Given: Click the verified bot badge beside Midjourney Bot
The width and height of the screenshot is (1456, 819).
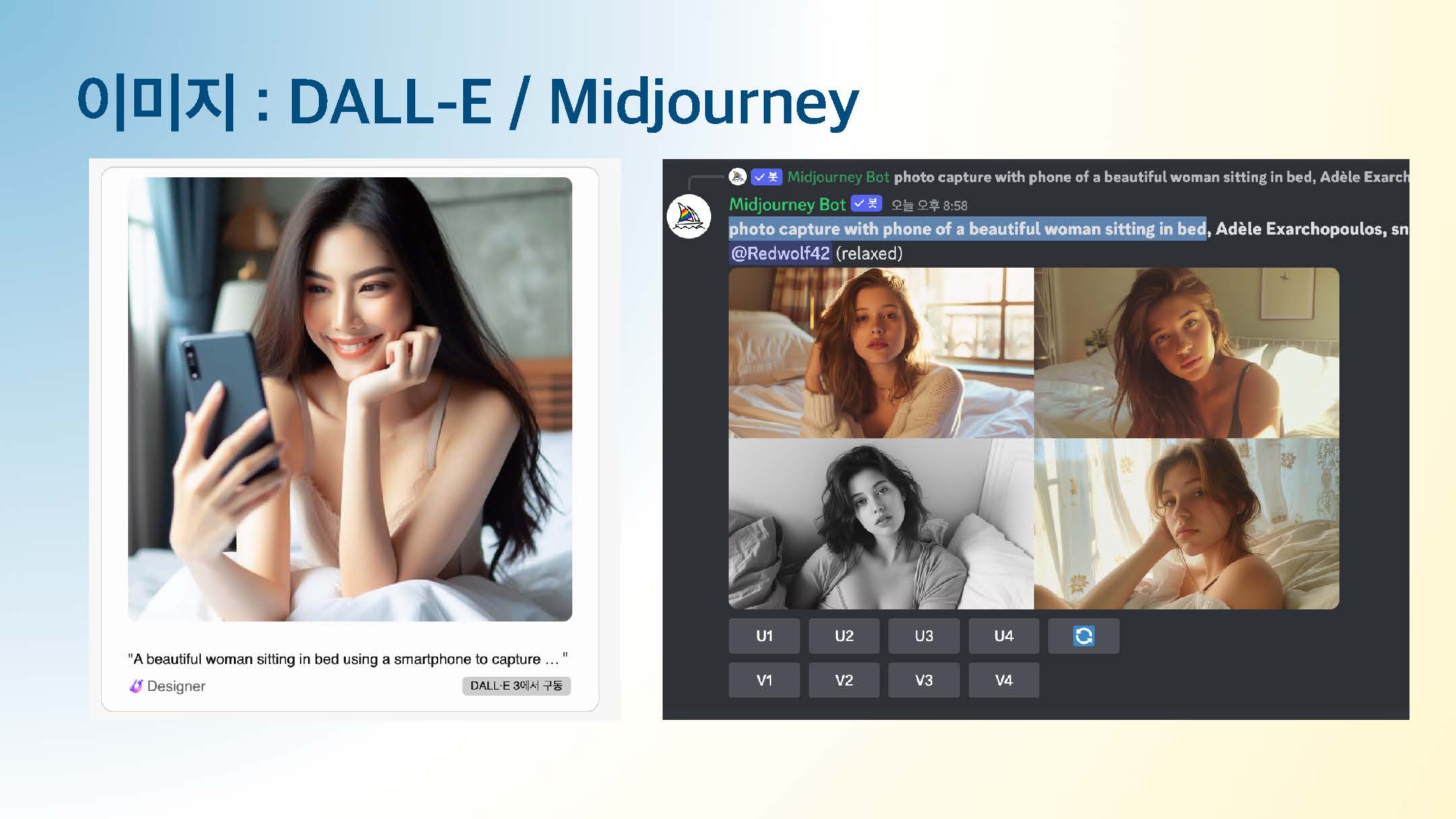Looking at the screenshot, I should point(866,204).
